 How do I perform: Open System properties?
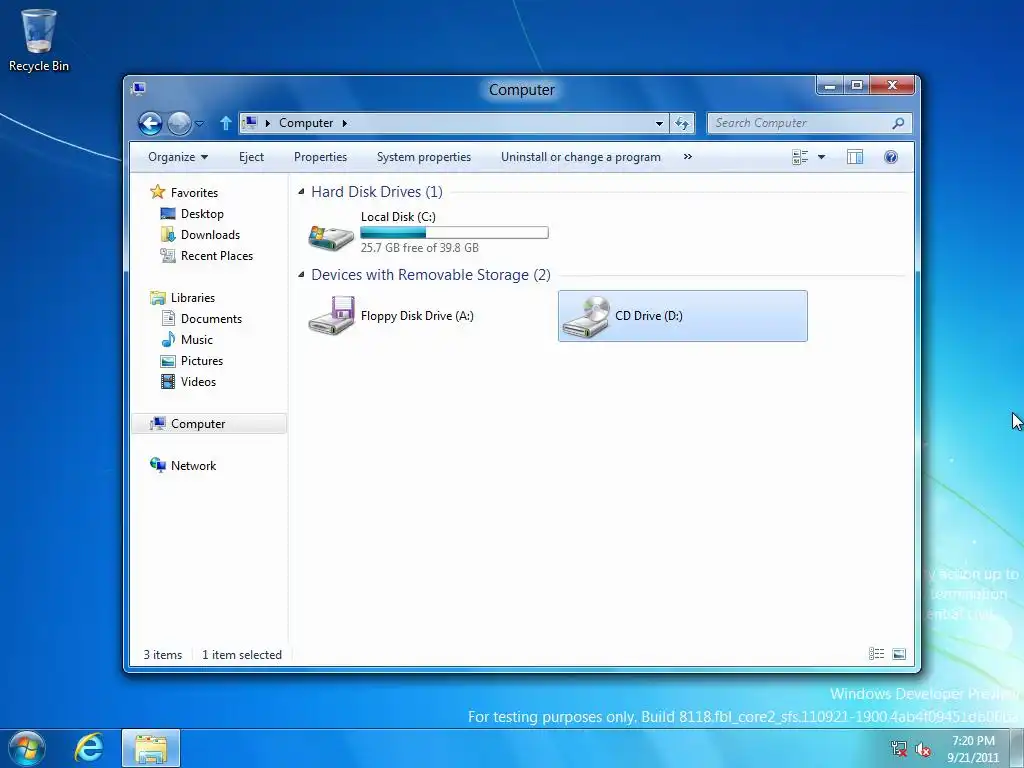424,157
